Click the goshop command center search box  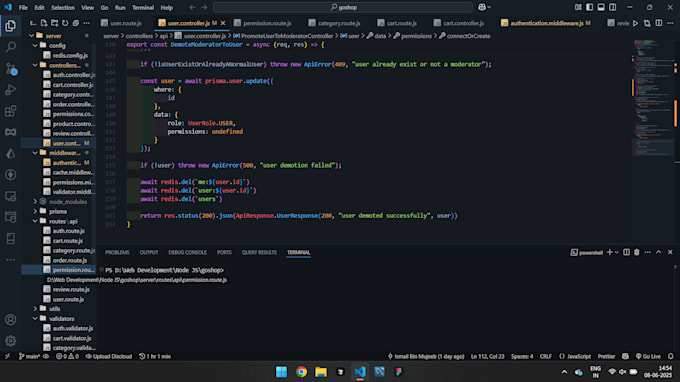coord(343,7)
